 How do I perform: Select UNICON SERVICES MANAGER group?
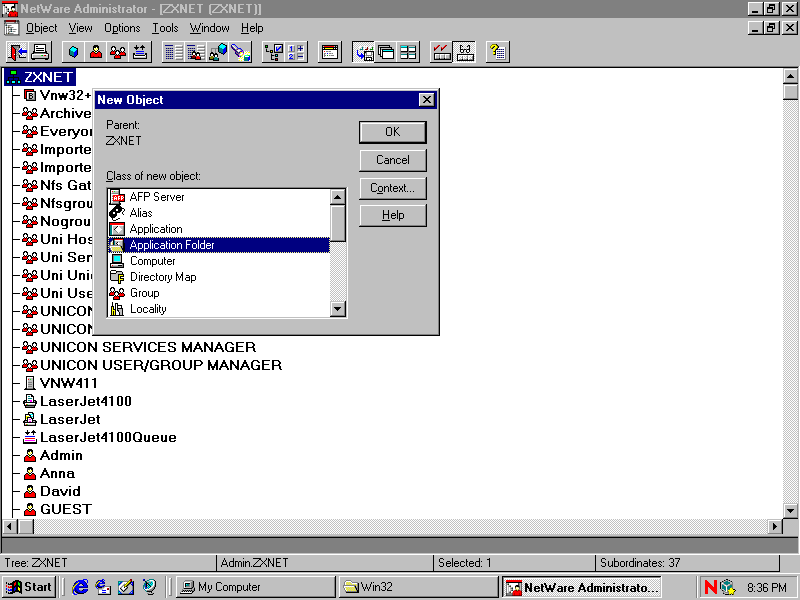point(139,347)
